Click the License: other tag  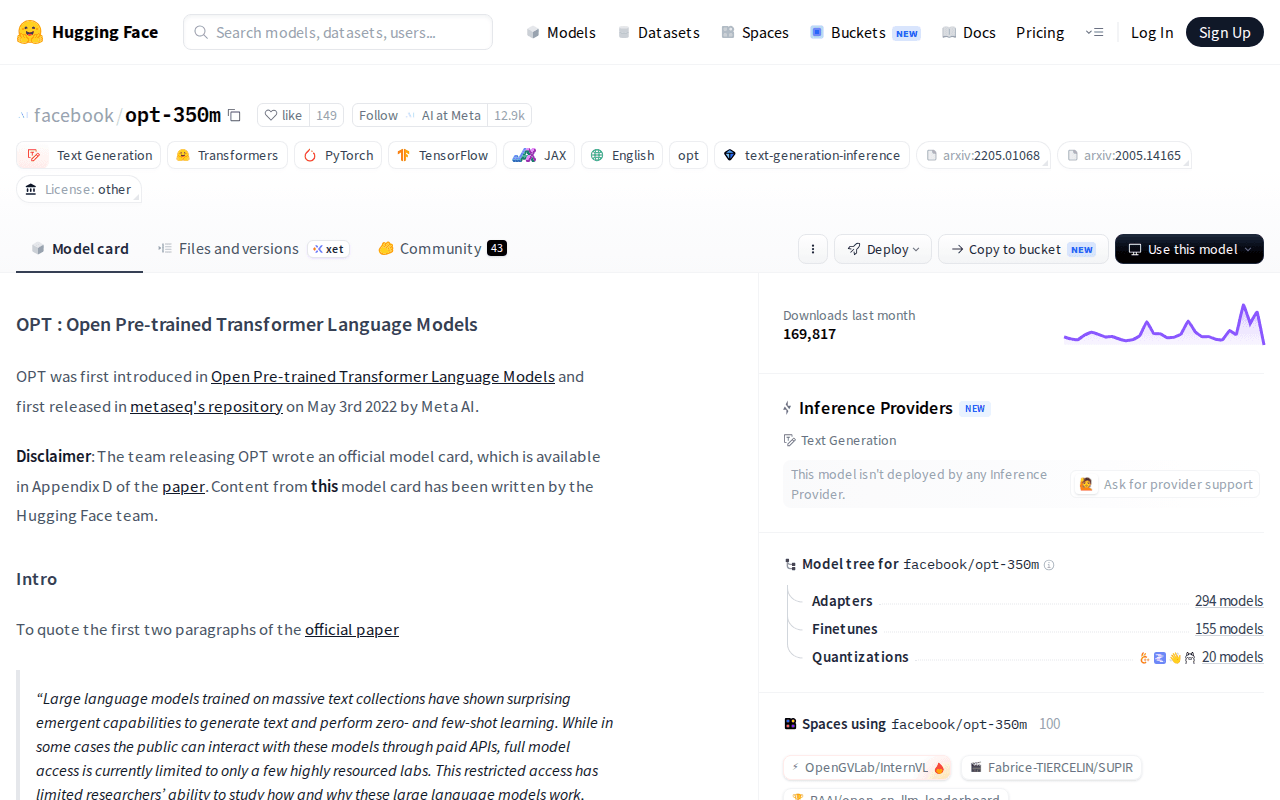(79, 189)
